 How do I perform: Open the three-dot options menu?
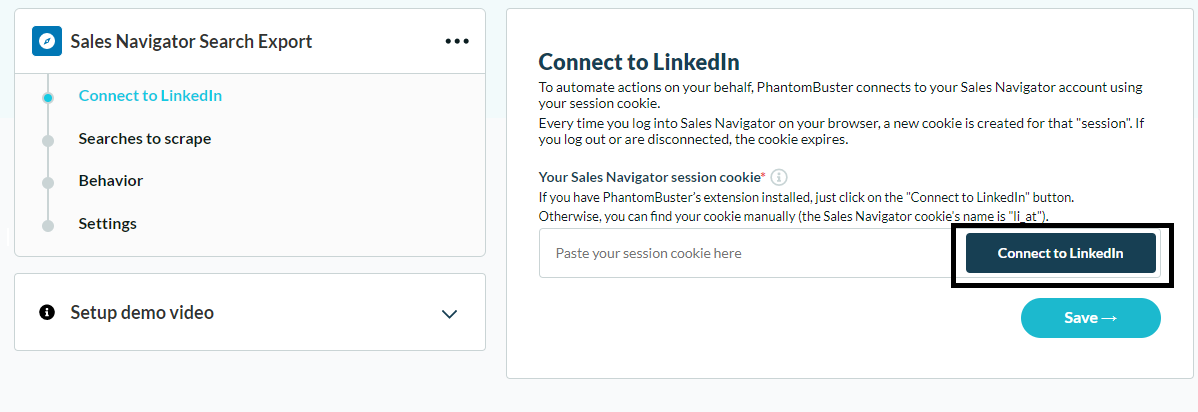tap(457, 41)
